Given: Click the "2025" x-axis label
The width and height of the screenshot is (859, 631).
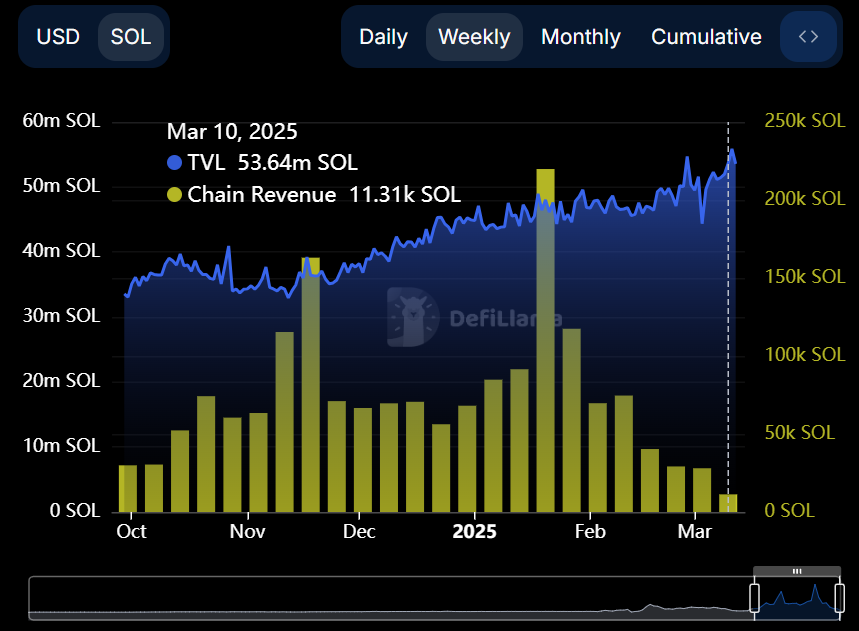Looking at the screenshot, I should pos(474,531).
